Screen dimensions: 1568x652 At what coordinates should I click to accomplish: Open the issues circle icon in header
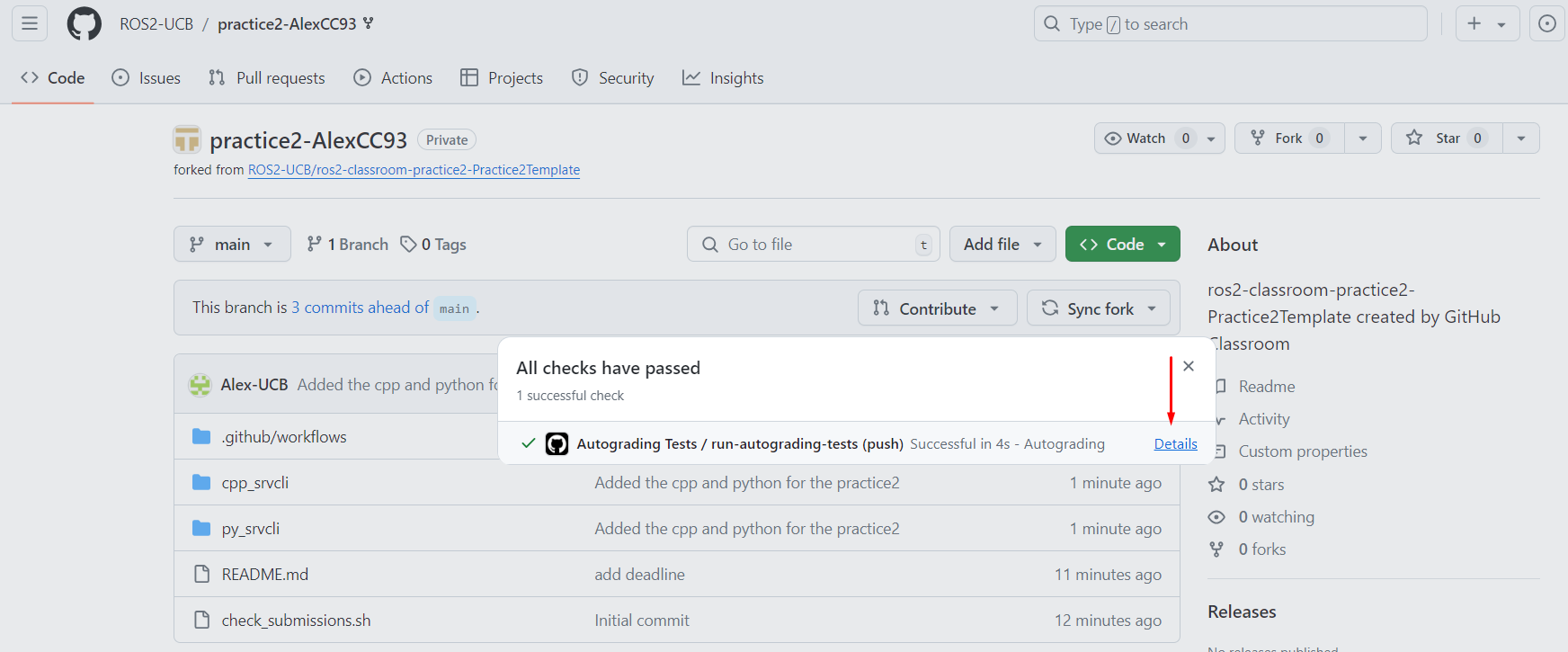coord(1547,23)
